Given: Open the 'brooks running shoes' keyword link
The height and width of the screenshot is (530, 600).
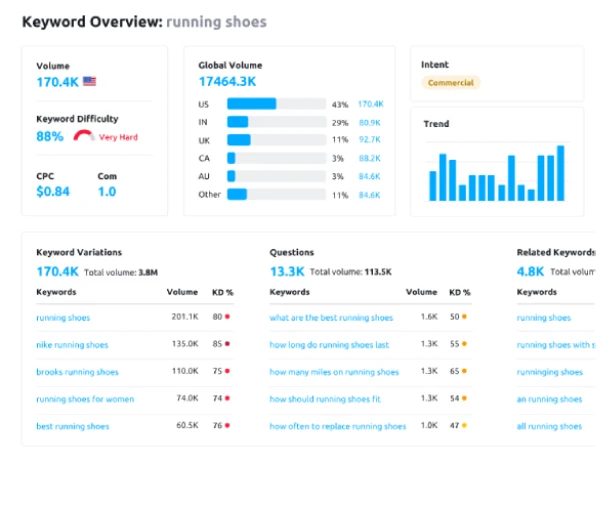Looking at the screenshot, I should (77, 372).
